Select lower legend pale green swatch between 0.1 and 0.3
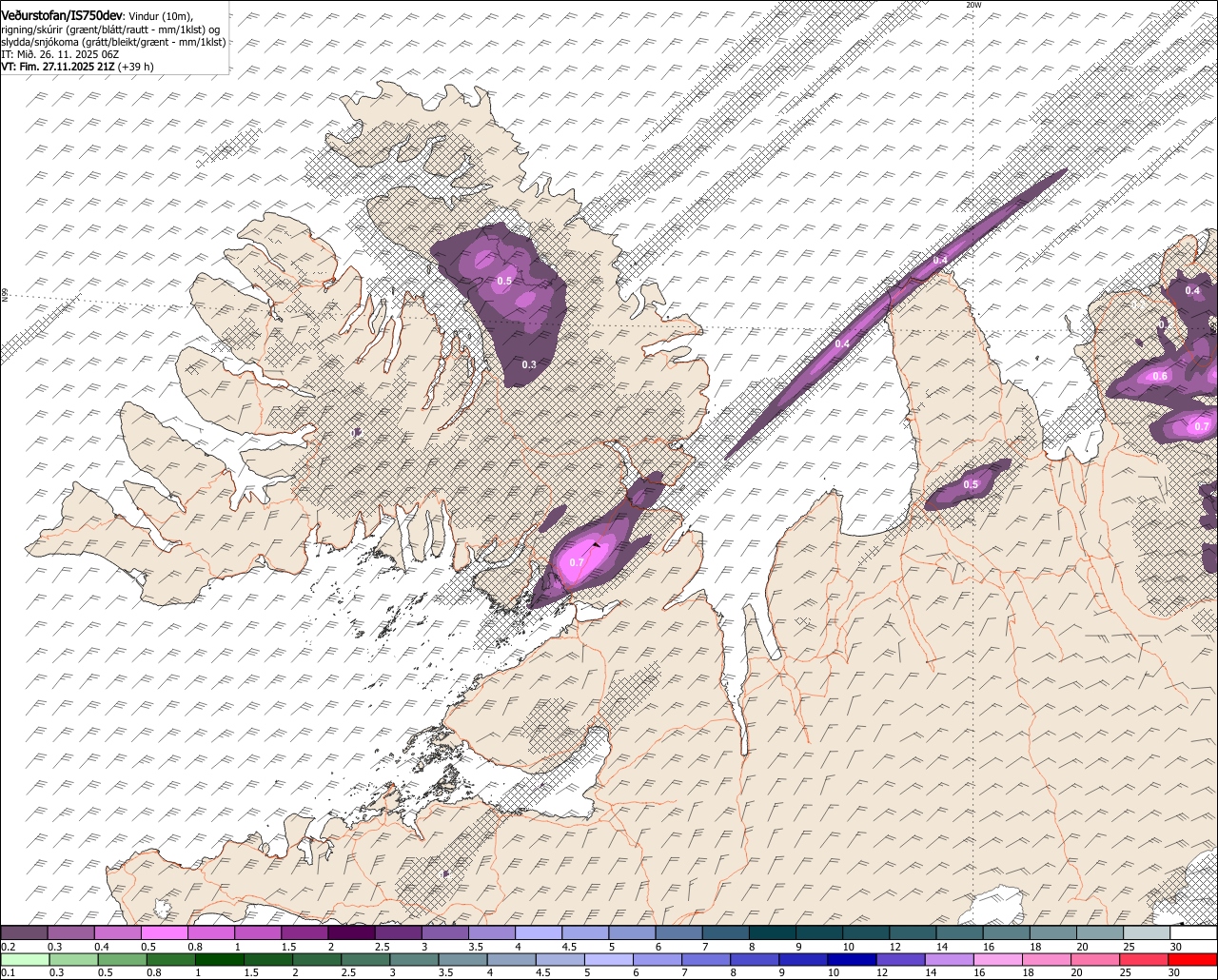Image resolution: width=1218 pixels, height=980 pixels. tap(25, 959)
